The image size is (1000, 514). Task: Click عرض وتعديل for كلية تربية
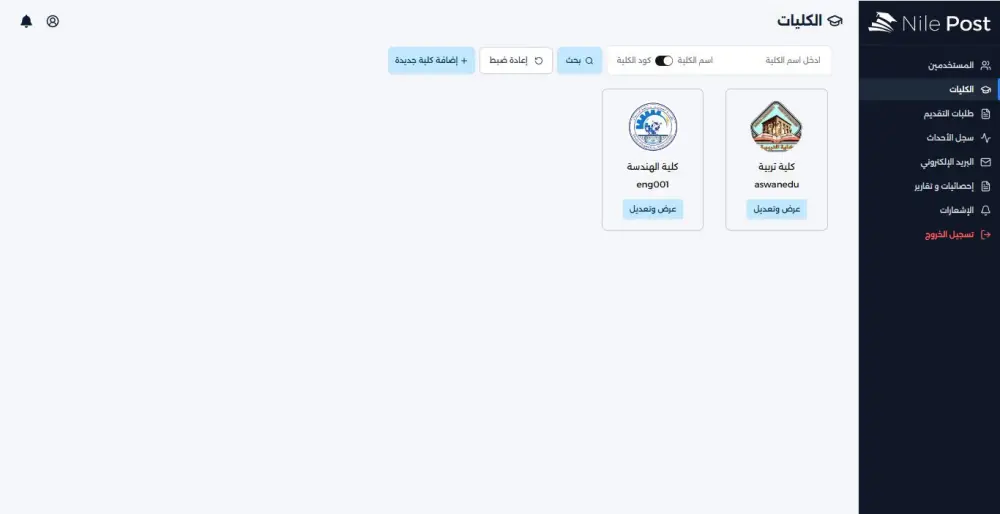[776, 209]
